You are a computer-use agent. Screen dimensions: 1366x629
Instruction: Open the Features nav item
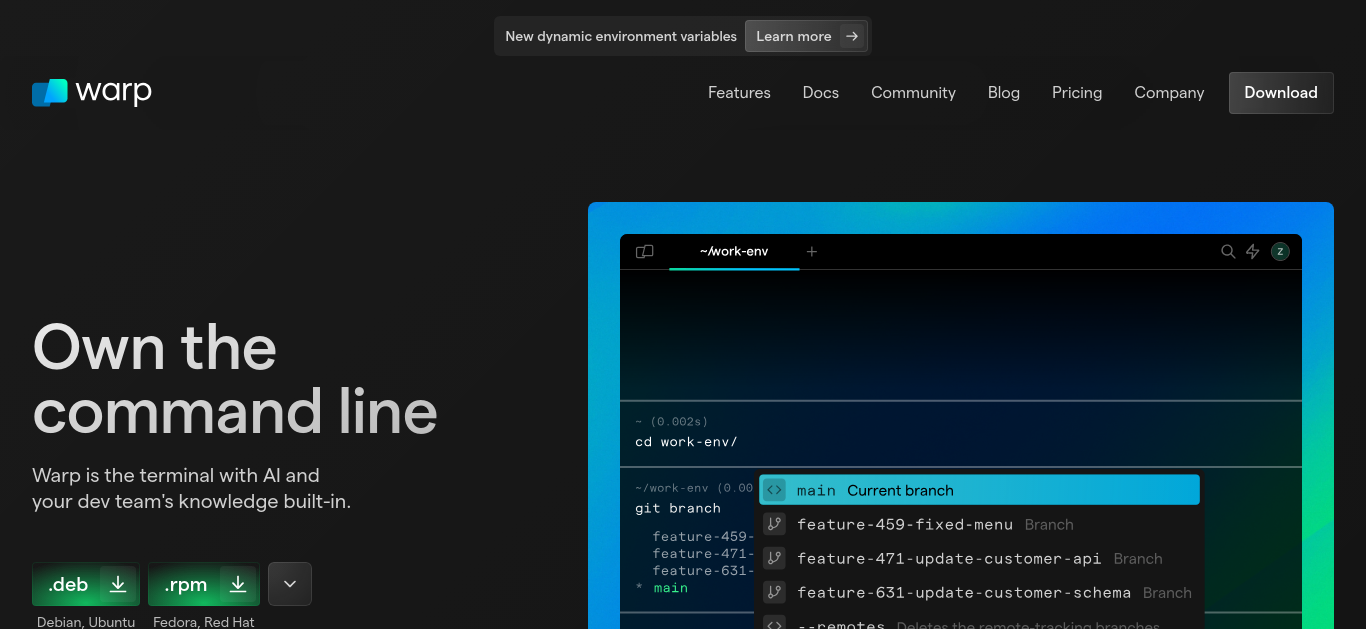point(739,93)
